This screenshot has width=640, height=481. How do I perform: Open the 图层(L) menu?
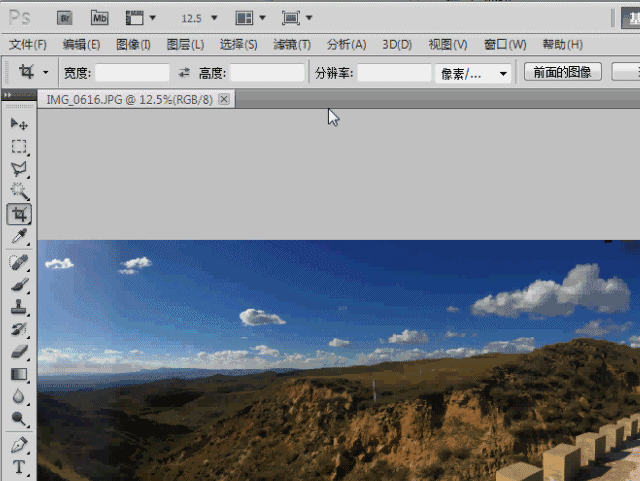click(185, 45)
